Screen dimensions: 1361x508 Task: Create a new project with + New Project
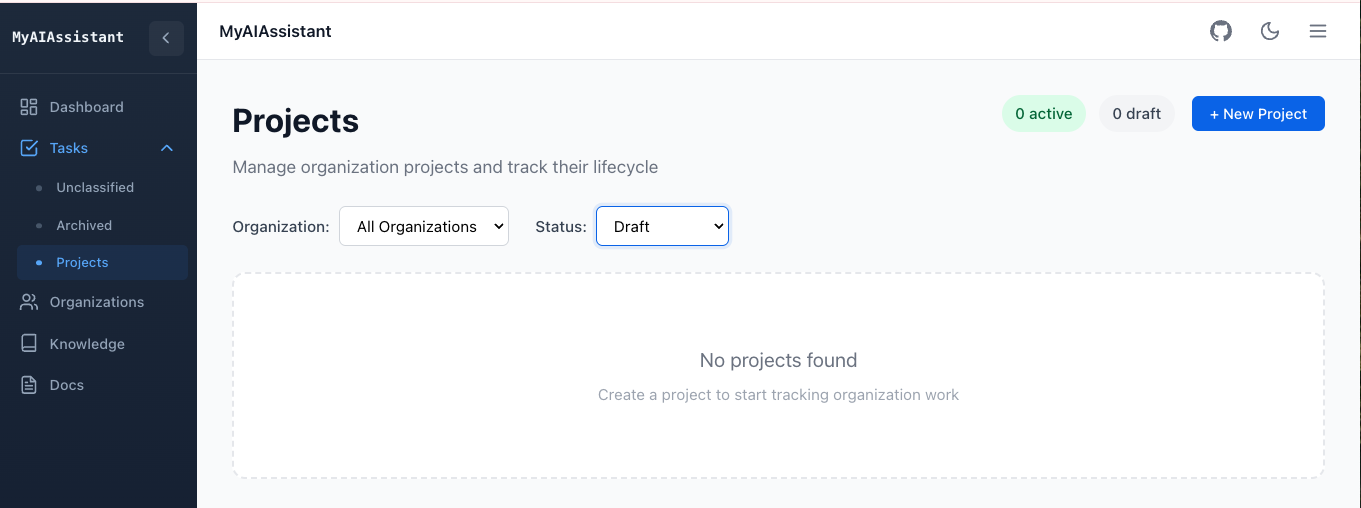click(1258, 114)
